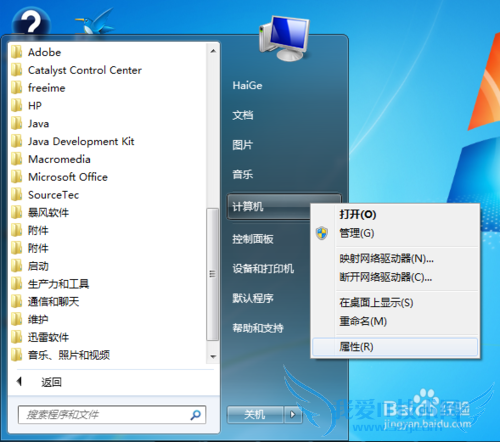Click the back arrow beside 返回

point(19,381)
